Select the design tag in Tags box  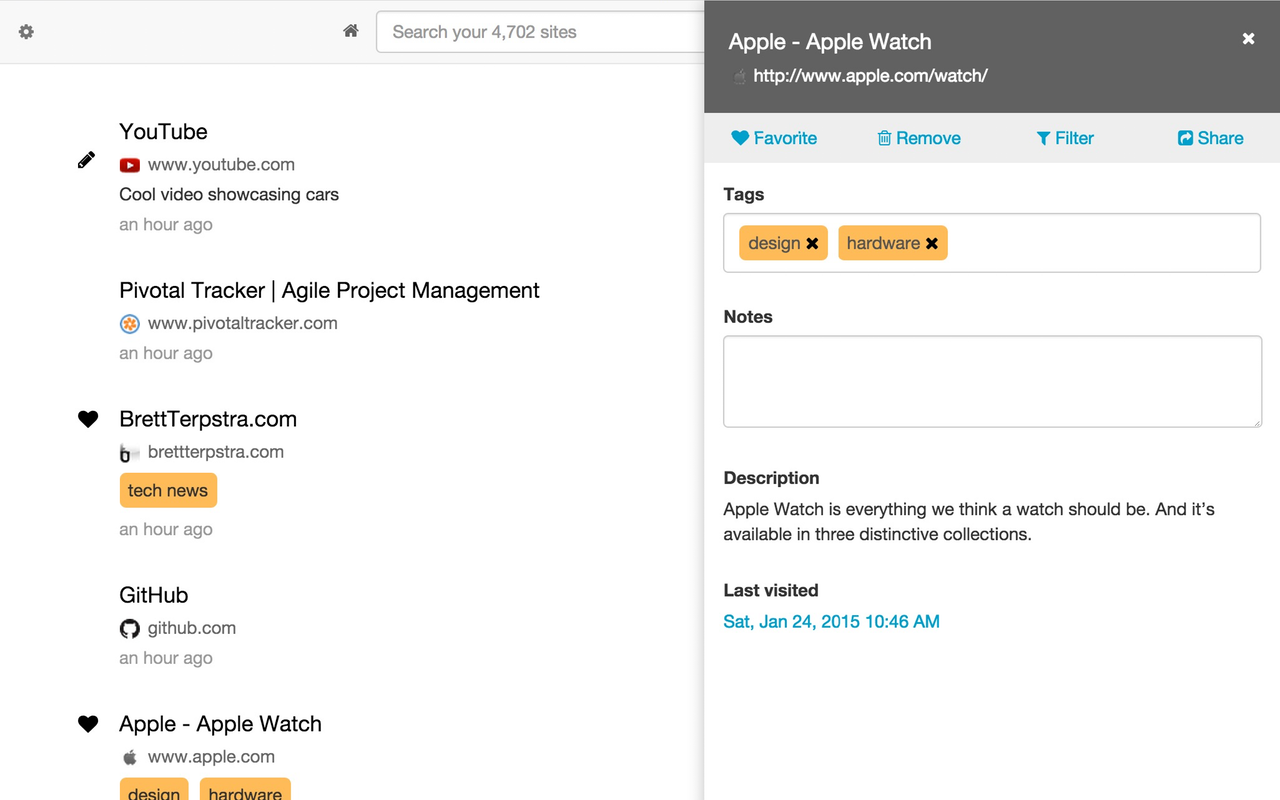click(774, 243)
